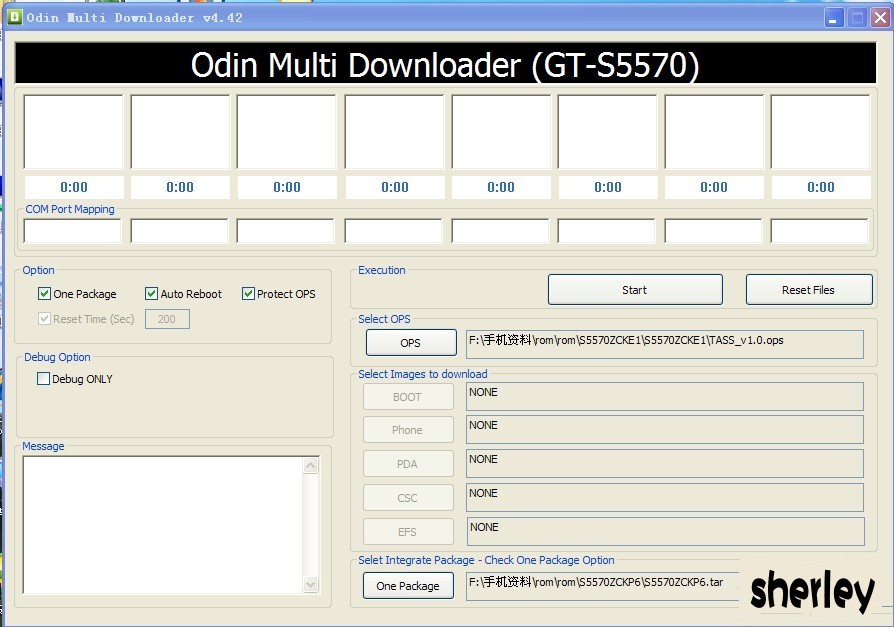894x627 pixels.
Task: Click the Reset Files button
Action: tap(808, 290)
